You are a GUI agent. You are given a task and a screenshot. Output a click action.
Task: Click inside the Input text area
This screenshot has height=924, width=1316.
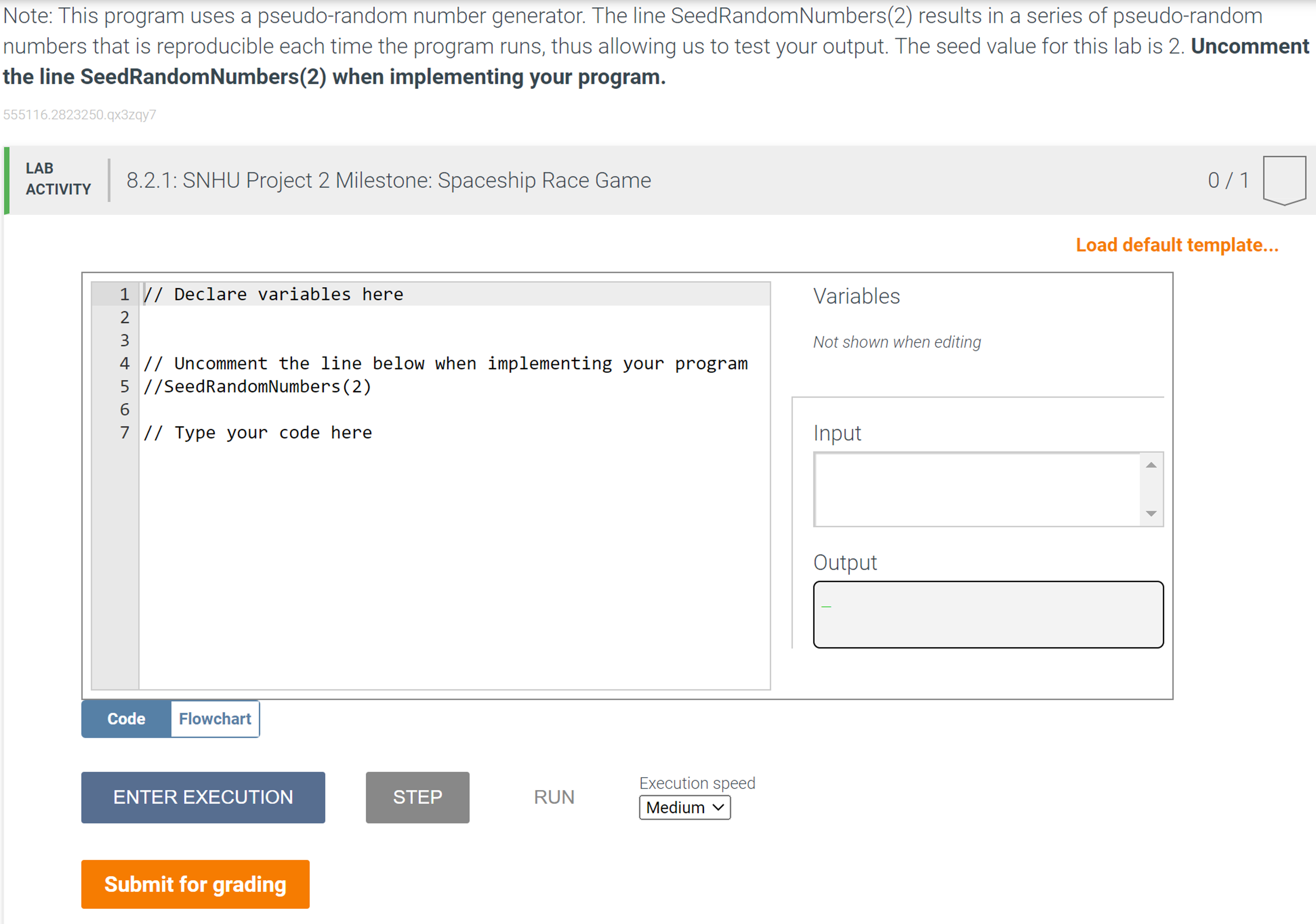pos(974,490)
